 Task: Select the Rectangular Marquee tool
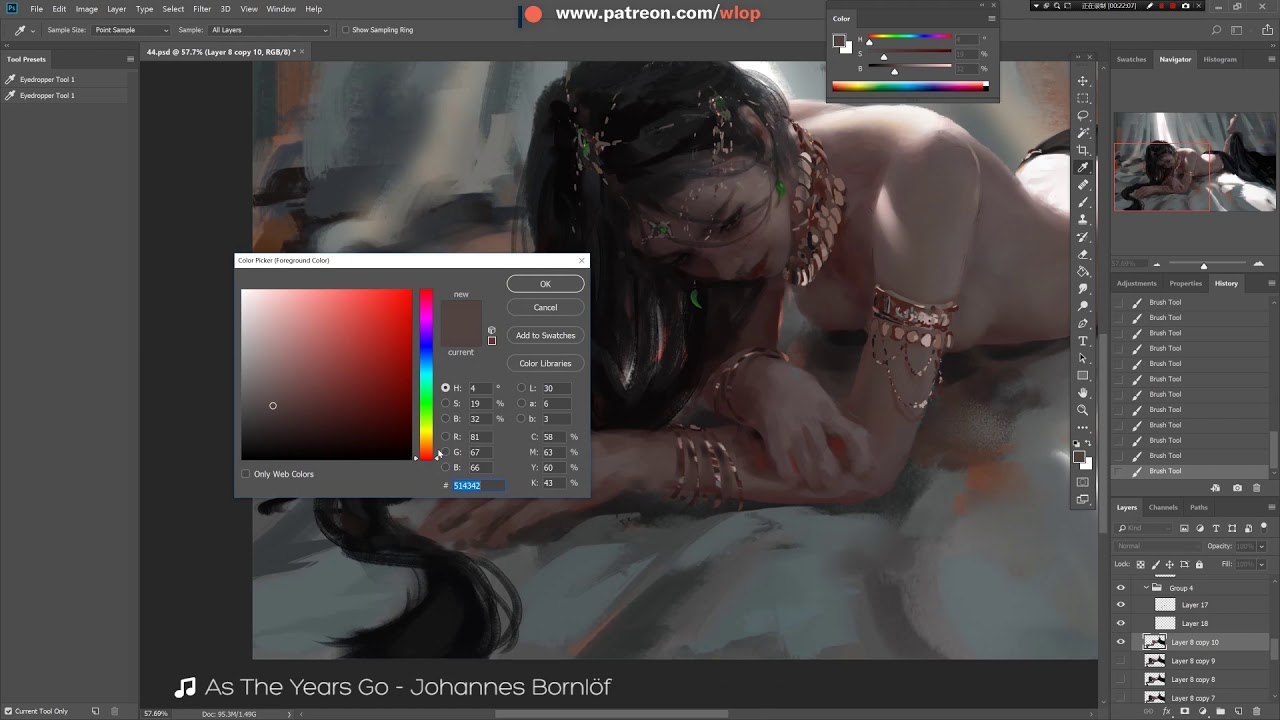[1083, 99]
